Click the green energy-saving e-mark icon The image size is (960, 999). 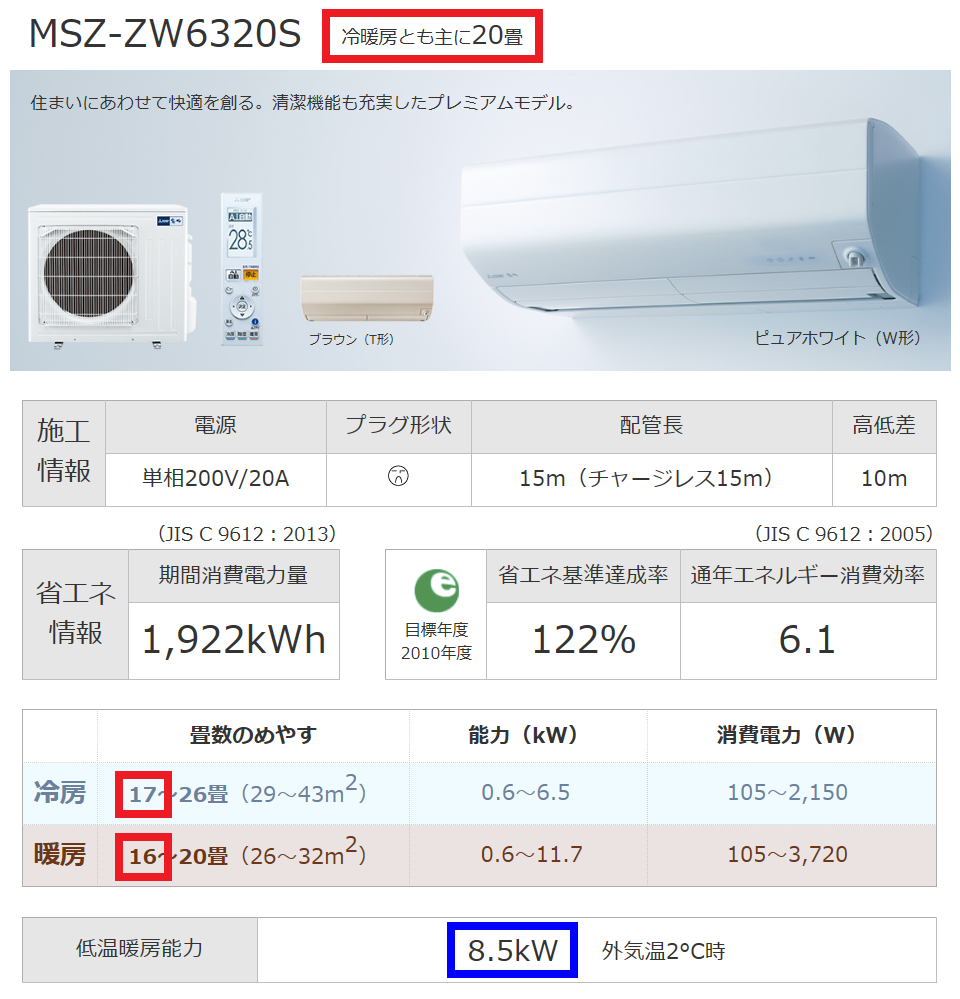coord(436,591)
